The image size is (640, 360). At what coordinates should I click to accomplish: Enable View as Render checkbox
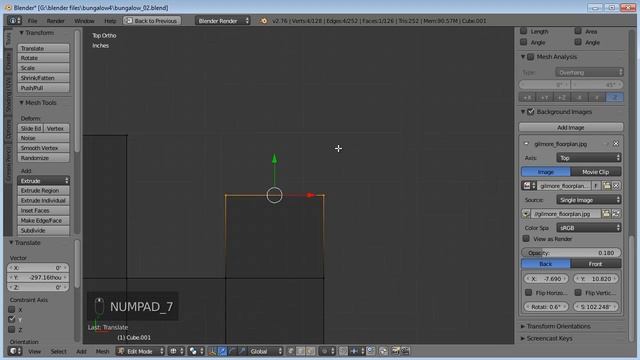pyautogui.click(x=526, y=238)
